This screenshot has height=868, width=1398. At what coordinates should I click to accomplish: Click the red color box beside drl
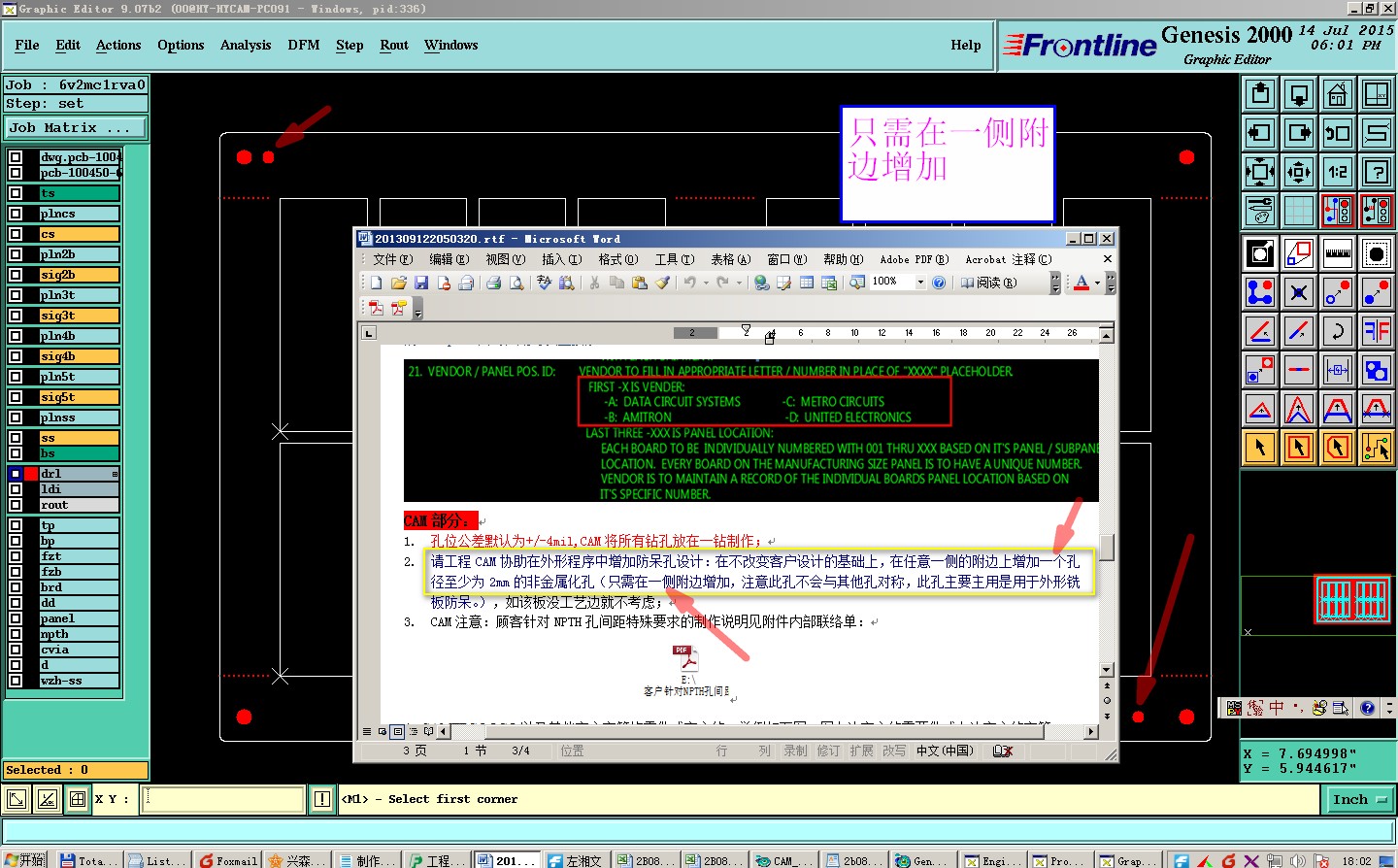[x=31, y=474]
